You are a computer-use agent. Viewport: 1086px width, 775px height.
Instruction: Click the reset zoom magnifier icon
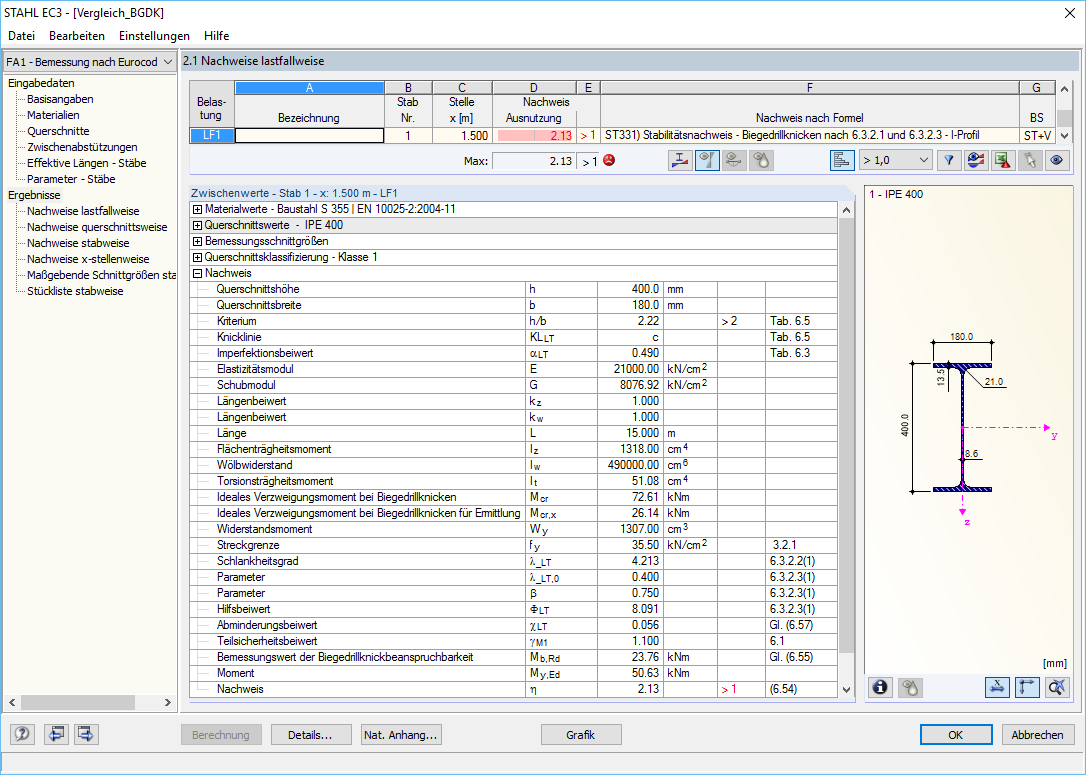(x=1057, y=687)
